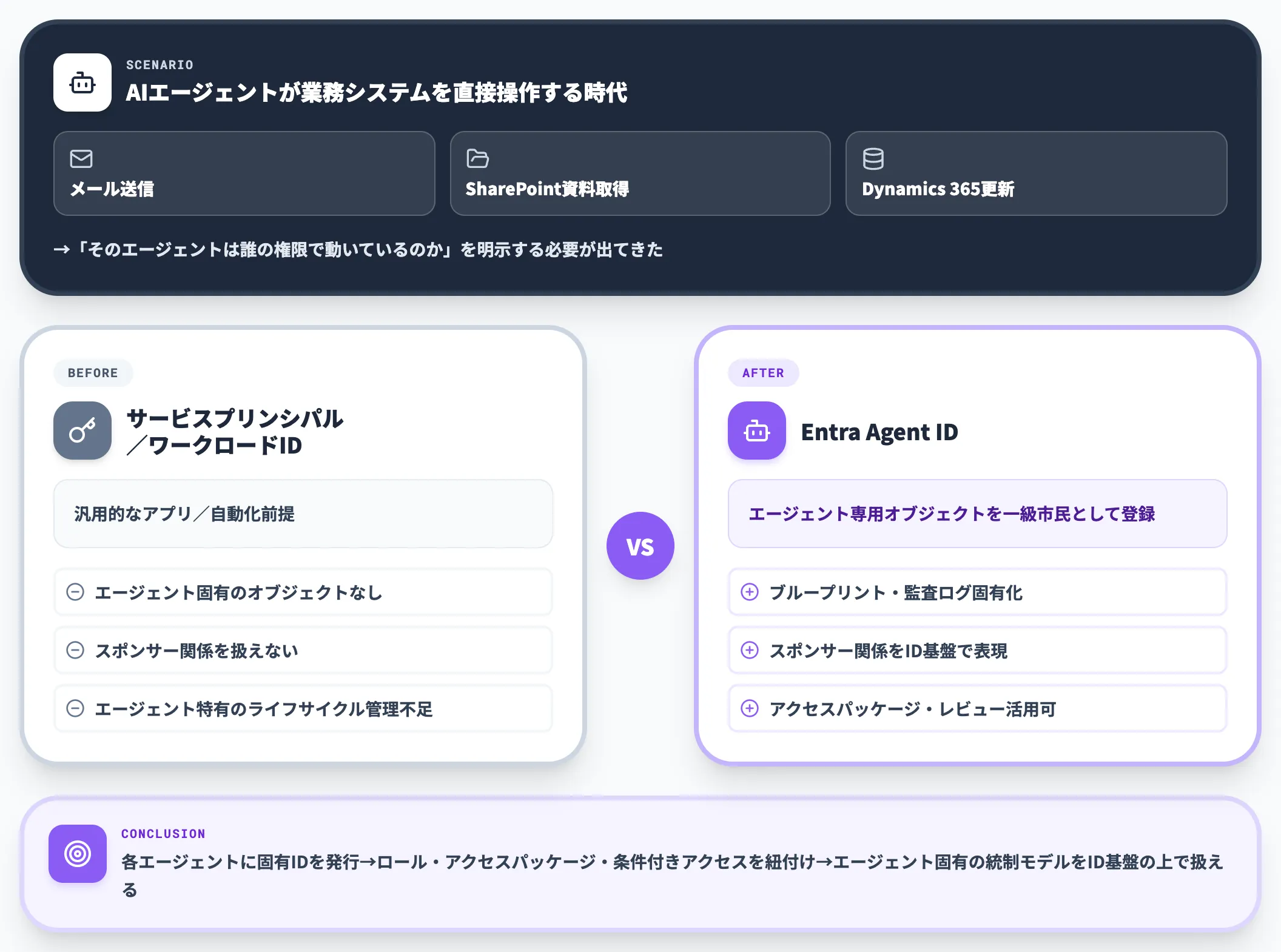Screen dimensions: 1281x952
Task: Click the envelope icon above メール送信
Action: pyautogui.click(x=81, y=159)
